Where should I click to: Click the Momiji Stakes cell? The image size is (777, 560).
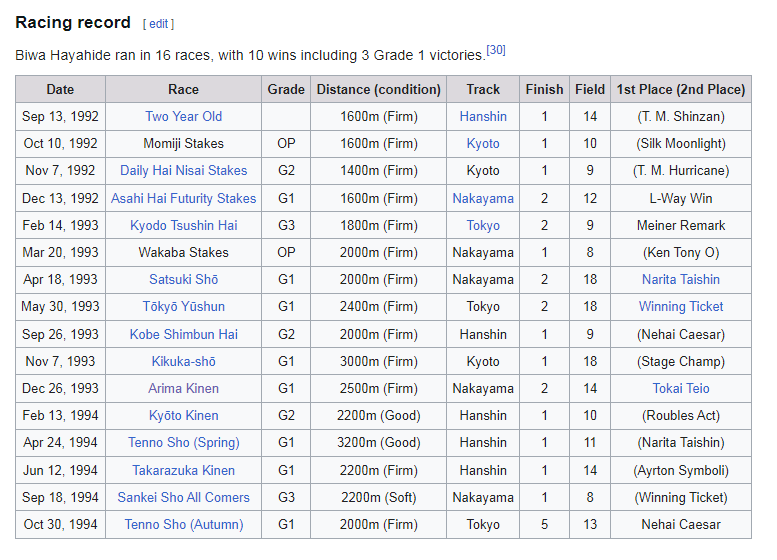183,144
